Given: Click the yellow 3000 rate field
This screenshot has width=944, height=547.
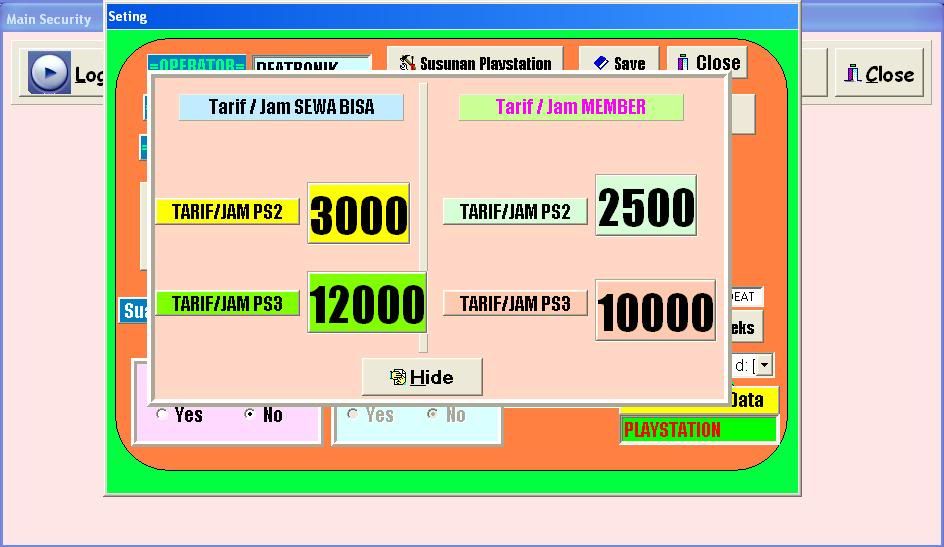Looking at the screenshot, I should pyautogui.click(x=358, y=213).
